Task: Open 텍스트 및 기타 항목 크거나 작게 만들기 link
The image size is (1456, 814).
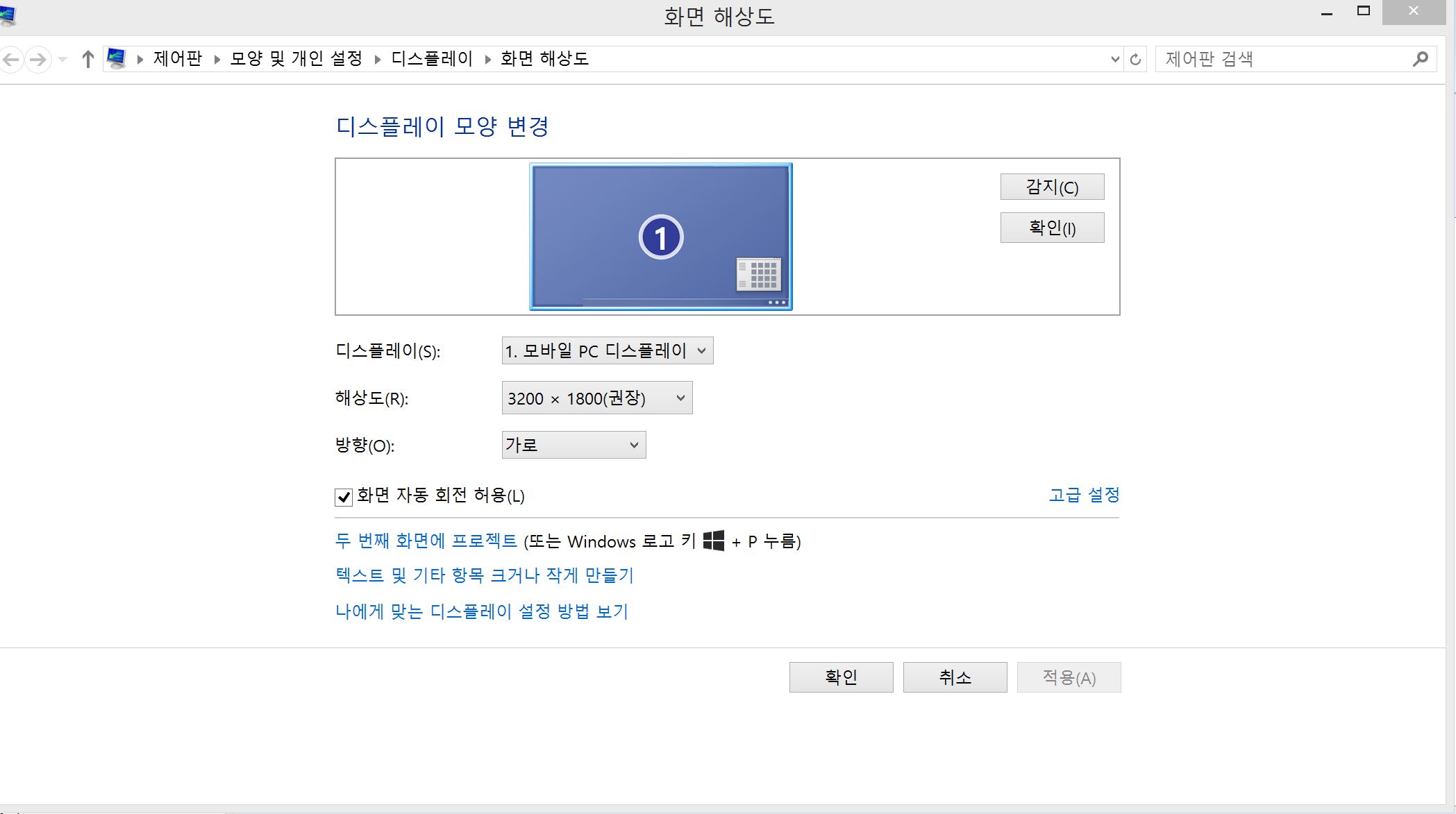Action: click(x=485, y=575)
